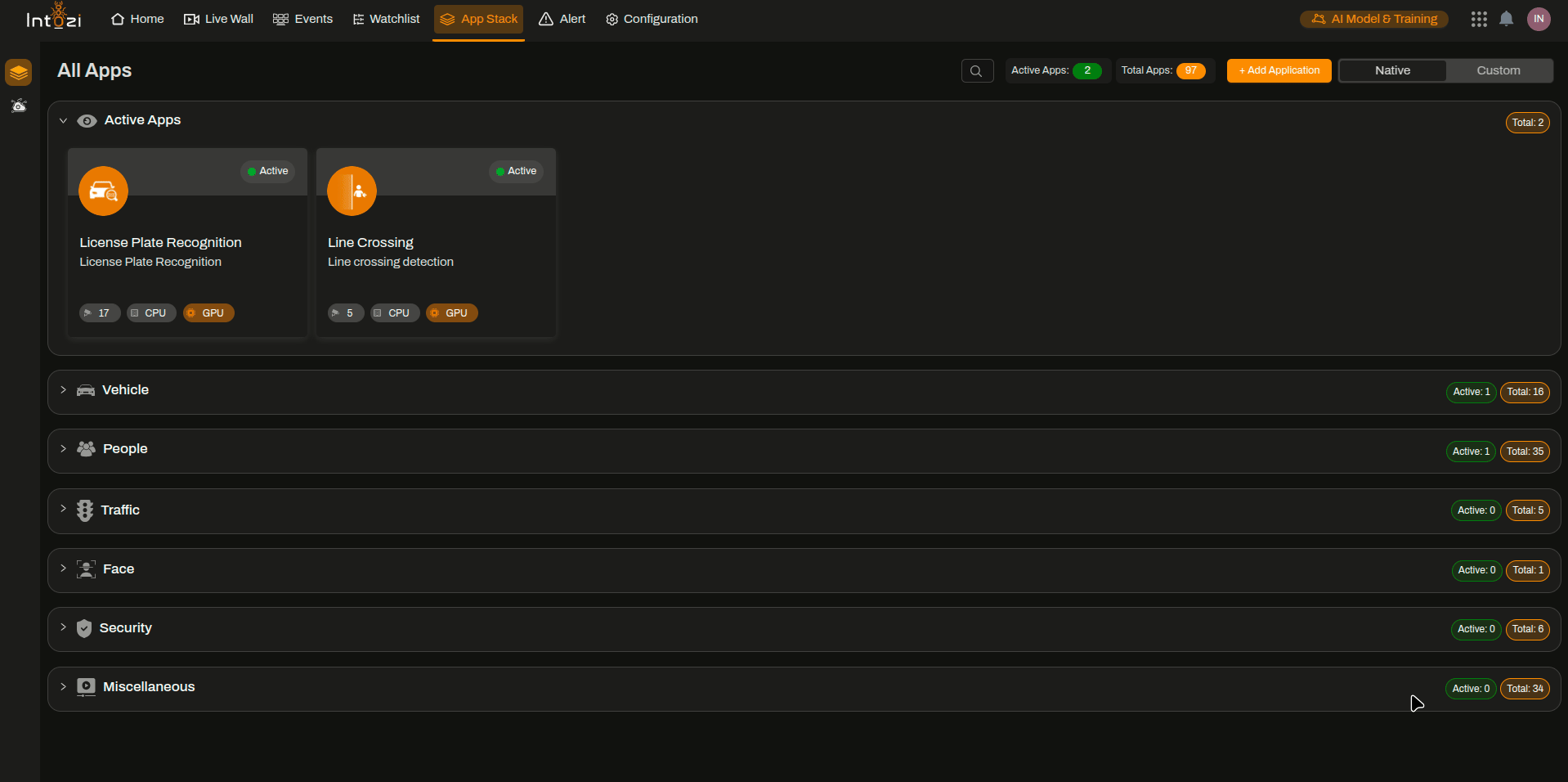Click the second sidebar icon below layers
The height and width of the screenshot is (782, 1568).
click(x=19, y=106)
